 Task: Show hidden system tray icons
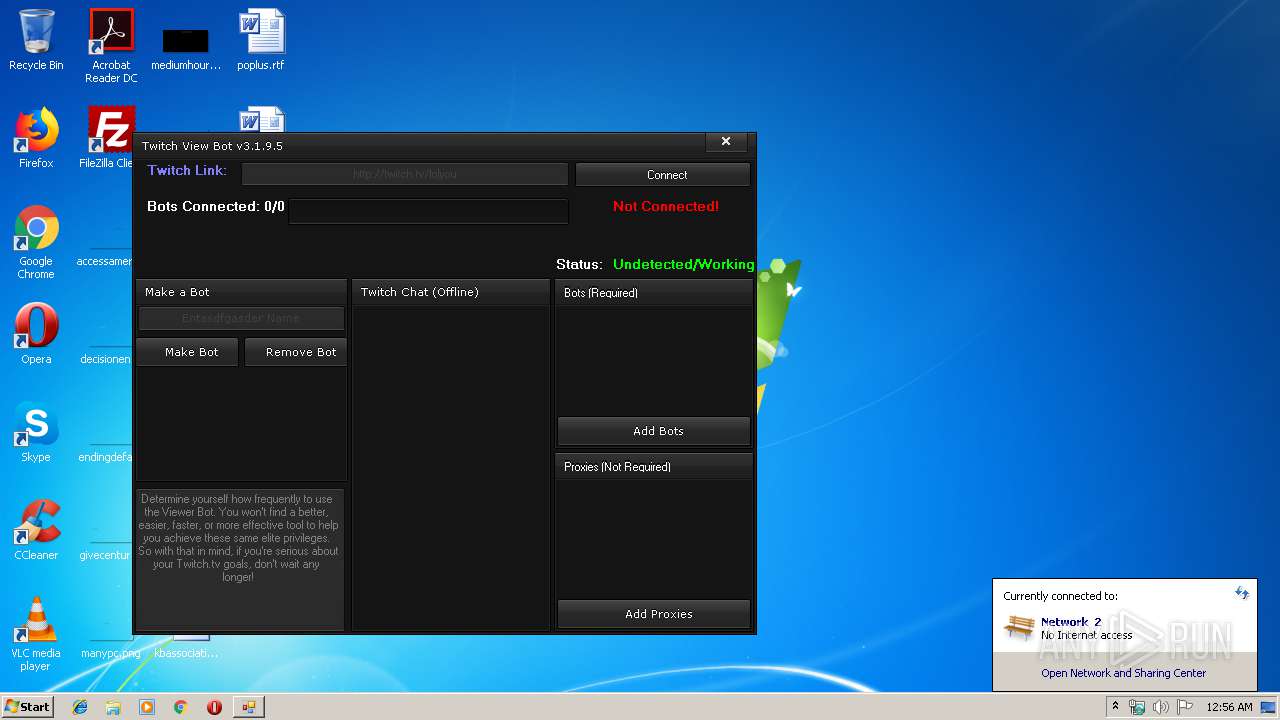pos(1115,707)
